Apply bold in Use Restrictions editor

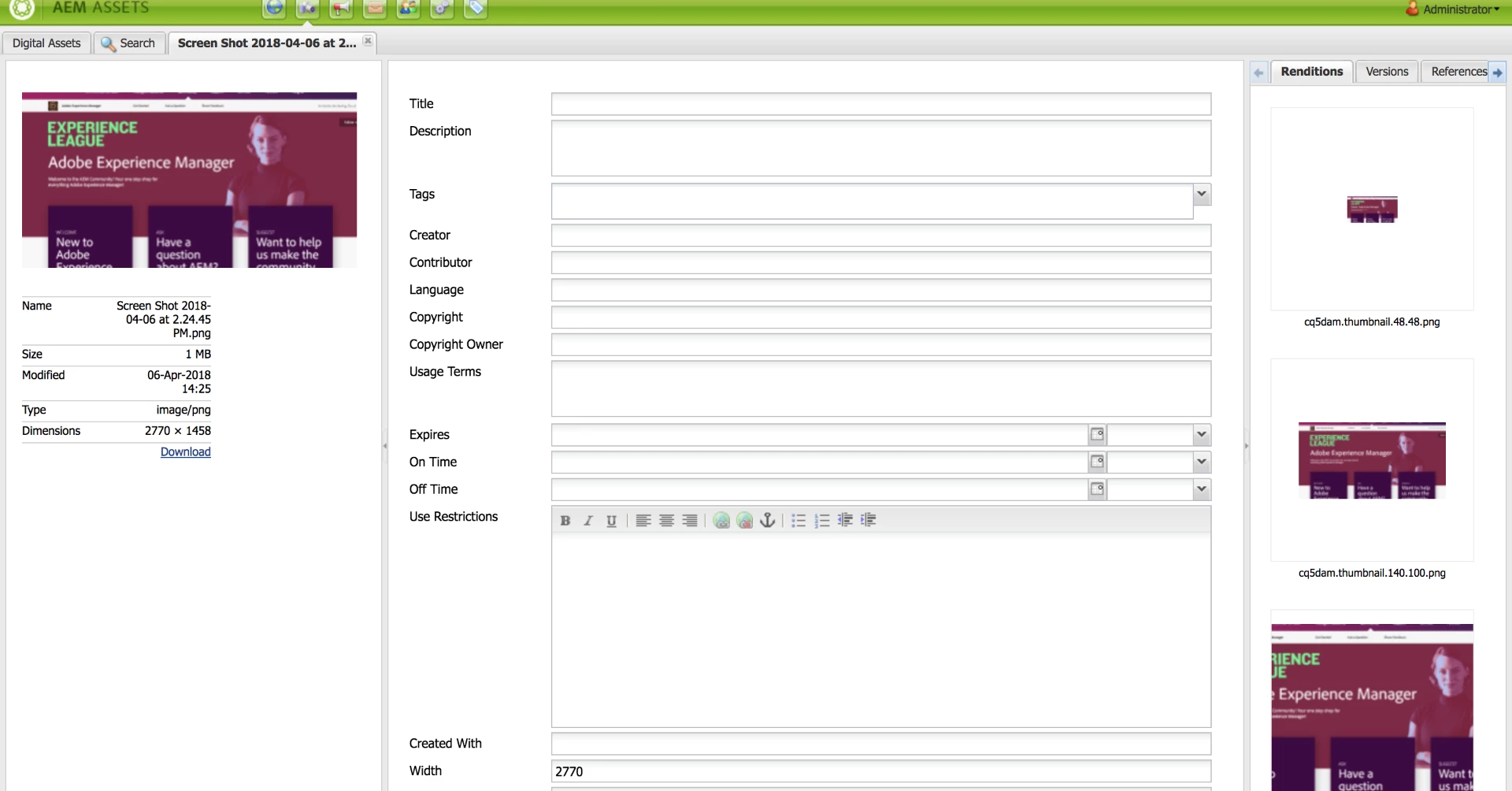coord(565,521)
